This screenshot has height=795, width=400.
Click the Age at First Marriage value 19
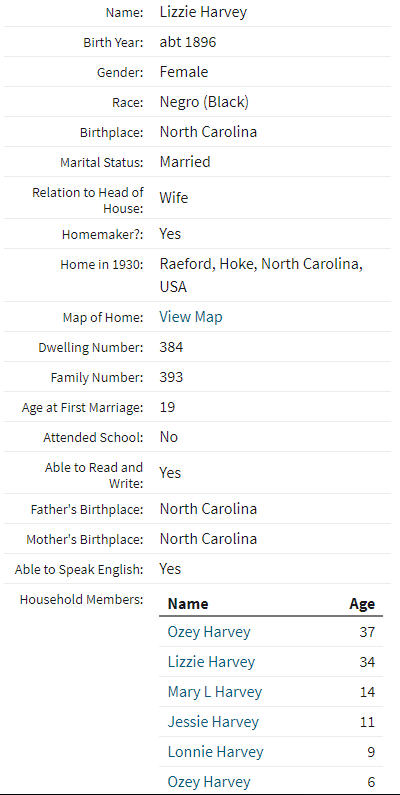point(167,407)
